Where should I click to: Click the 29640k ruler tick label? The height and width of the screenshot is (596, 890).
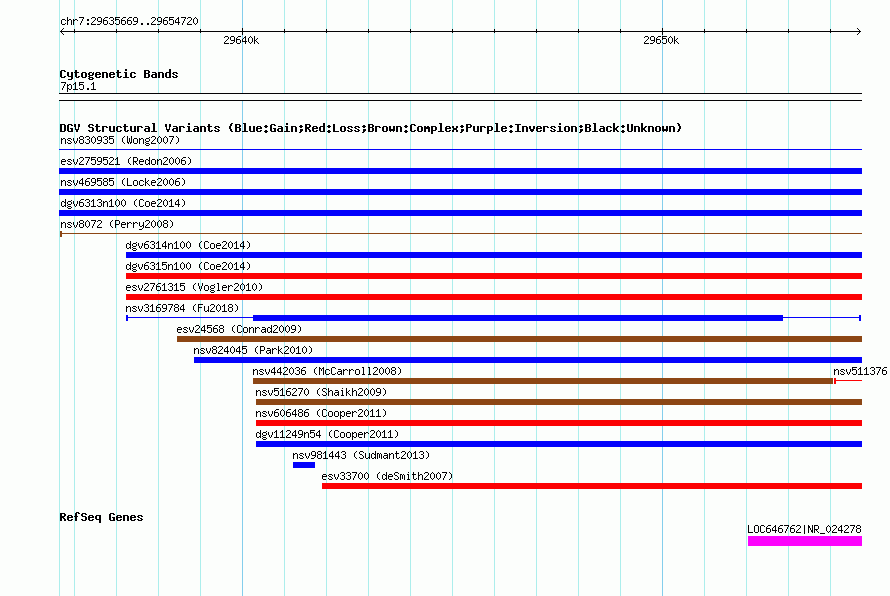[x=241, y=40]
